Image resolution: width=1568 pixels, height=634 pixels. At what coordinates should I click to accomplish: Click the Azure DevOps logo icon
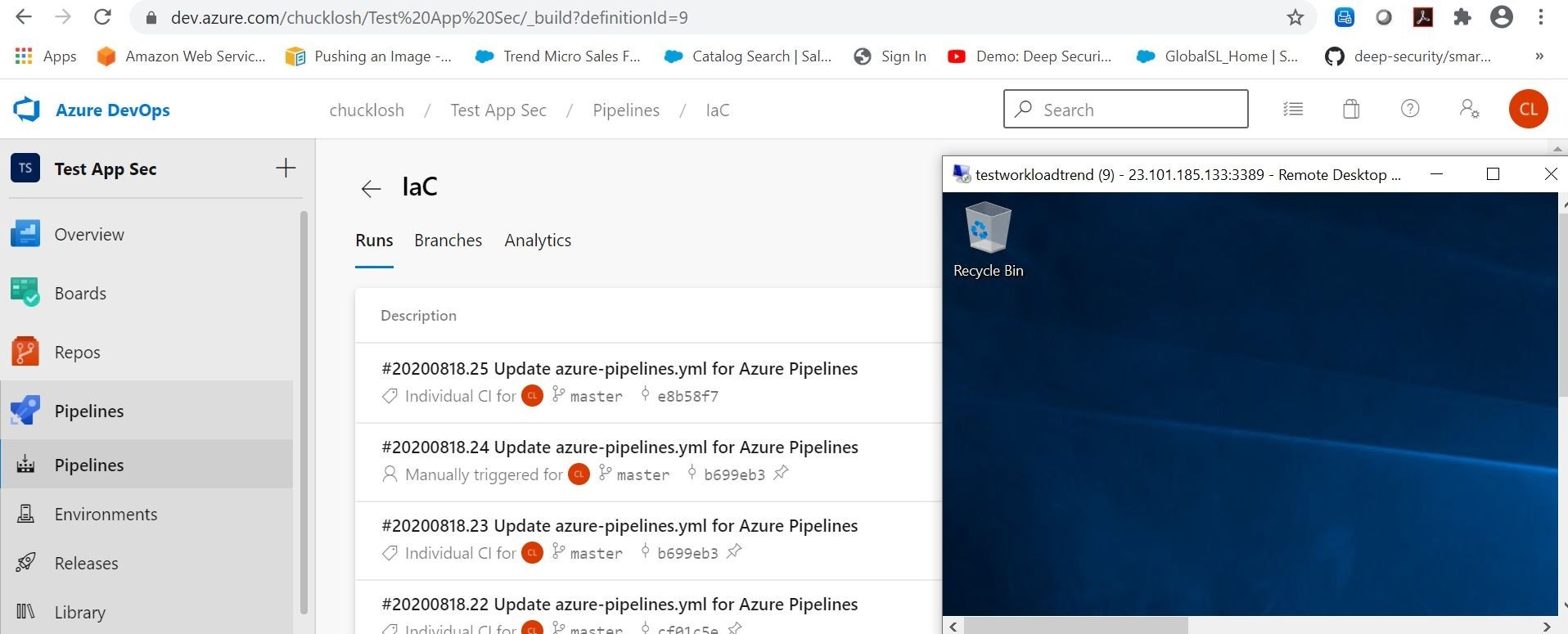pos(26,110)
